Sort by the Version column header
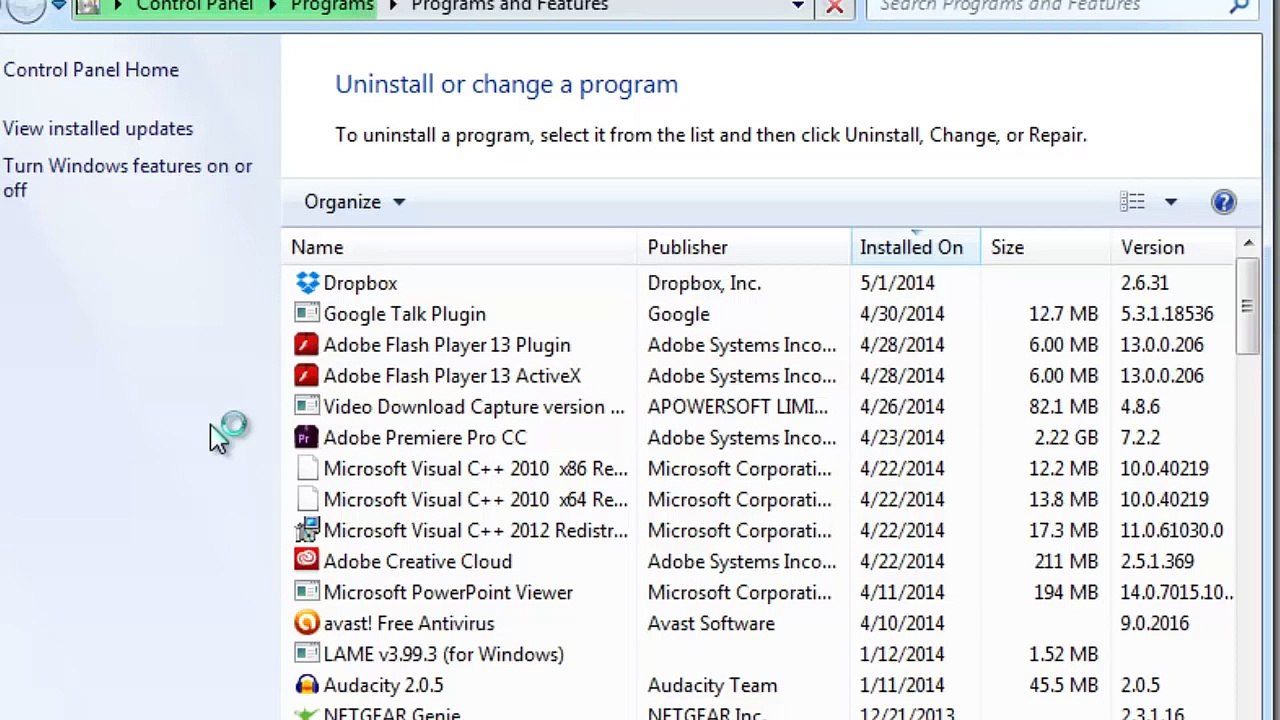 point(1174,247)
